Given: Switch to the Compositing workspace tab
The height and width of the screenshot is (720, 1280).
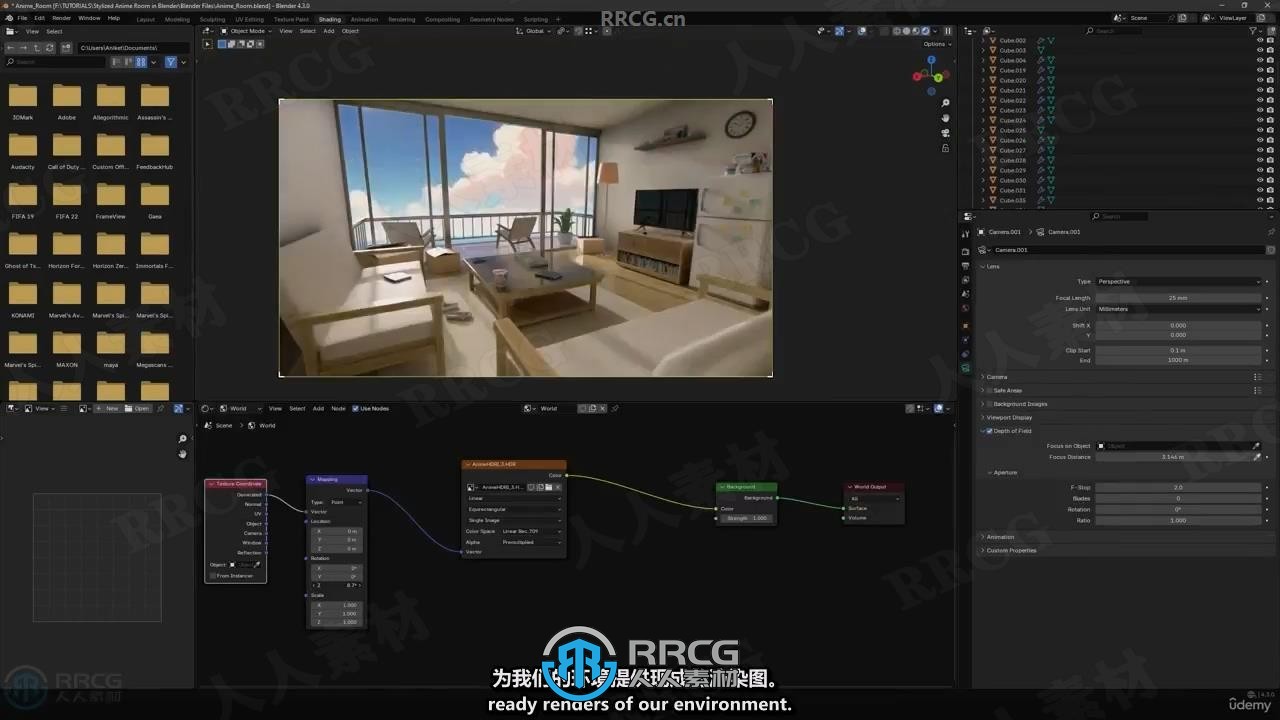Looking at the screenshot, I should (x=442, y=19).
